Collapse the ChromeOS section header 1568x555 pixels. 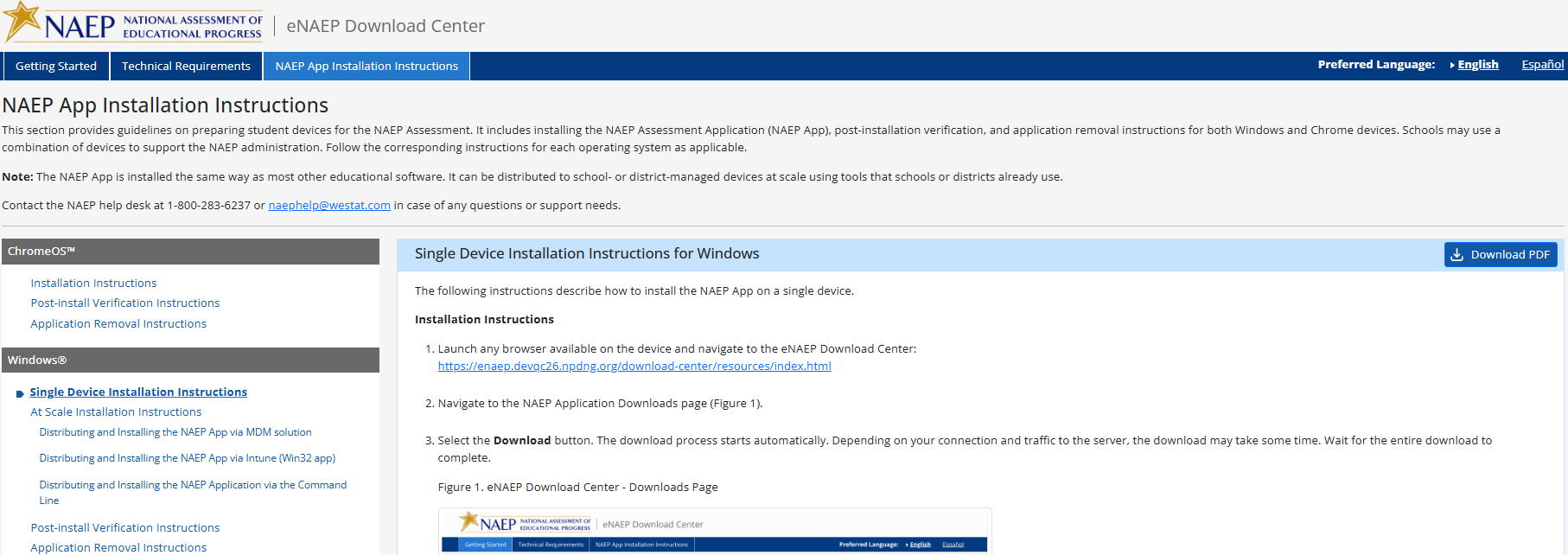click(190, 252)
